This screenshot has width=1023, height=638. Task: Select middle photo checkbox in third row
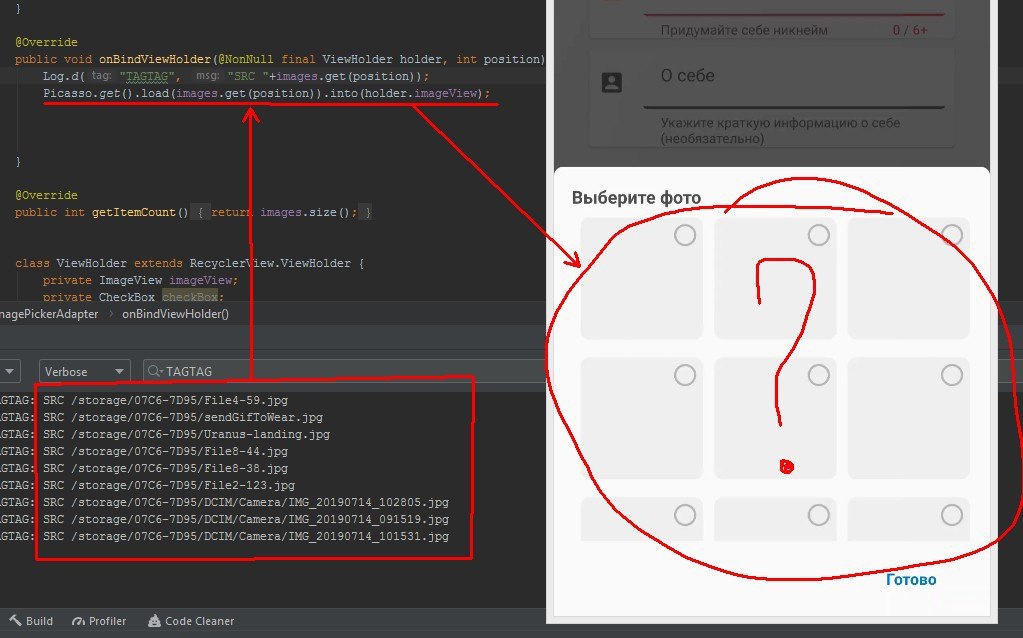[x=819, y=515]
